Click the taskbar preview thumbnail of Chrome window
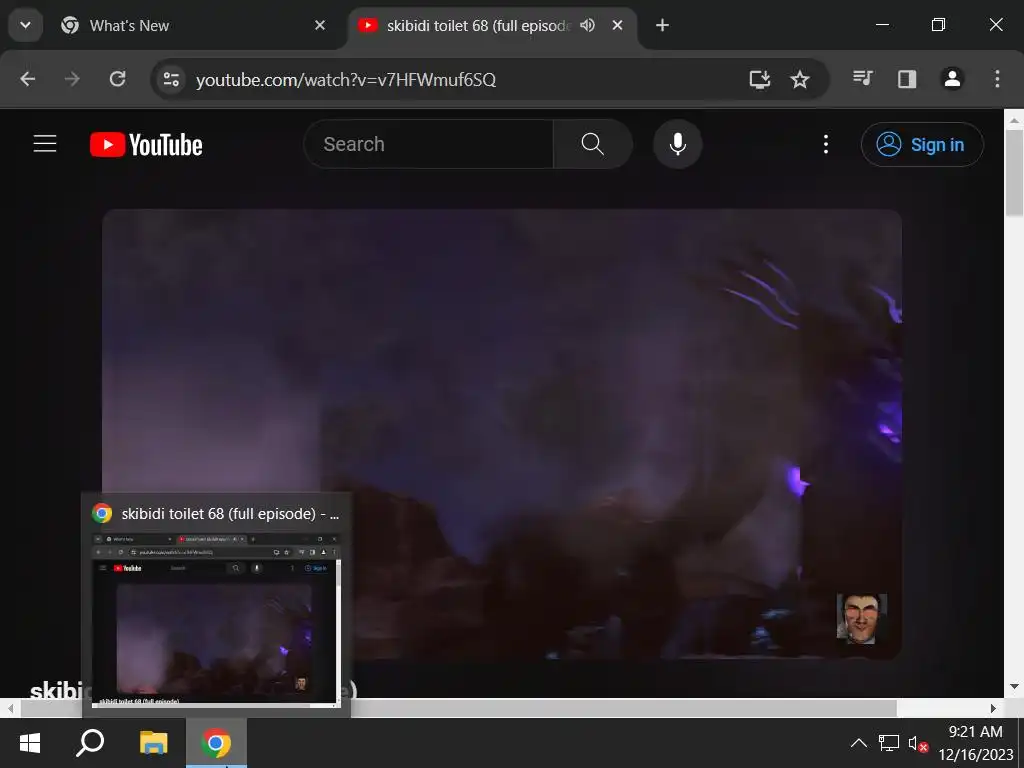Image resolution: width=1024 pixels, height=768 pixels. [x=216, y=619]
